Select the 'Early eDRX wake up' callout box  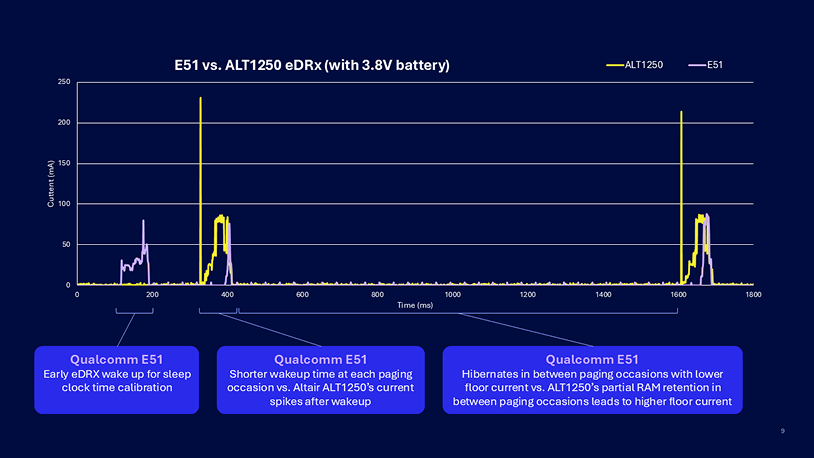tap(117, 380)
